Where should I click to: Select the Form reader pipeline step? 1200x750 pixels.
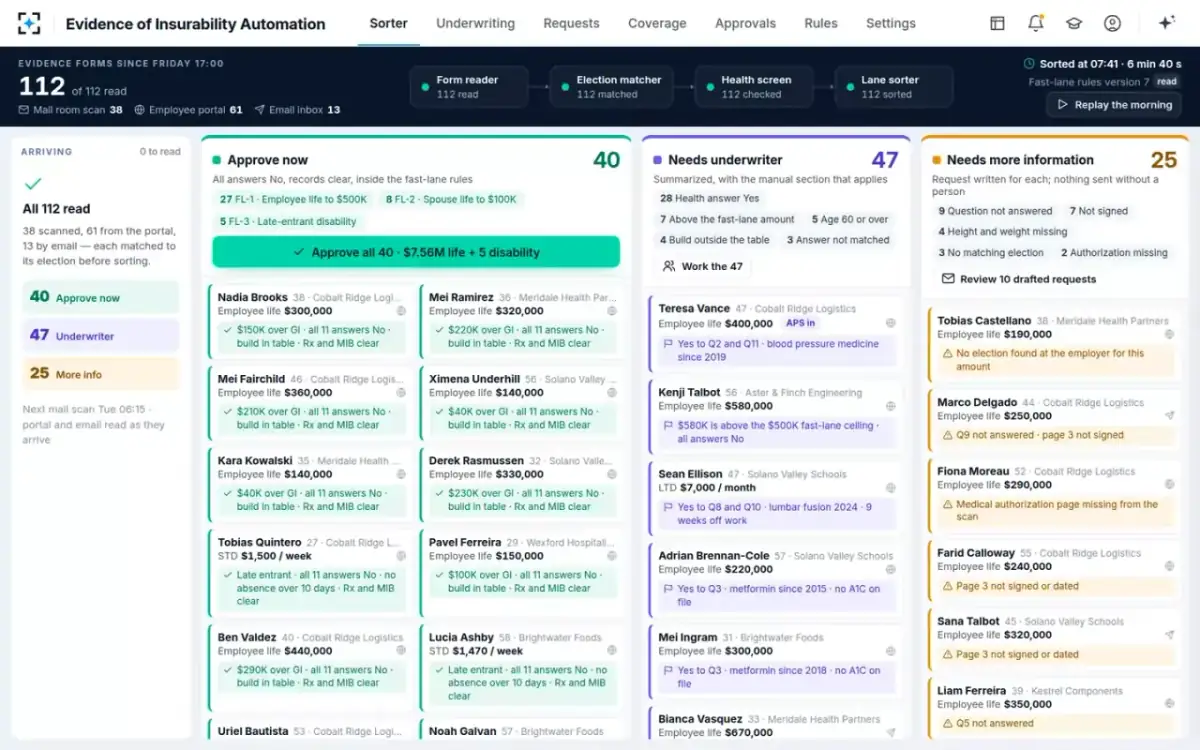pos(469,87)
